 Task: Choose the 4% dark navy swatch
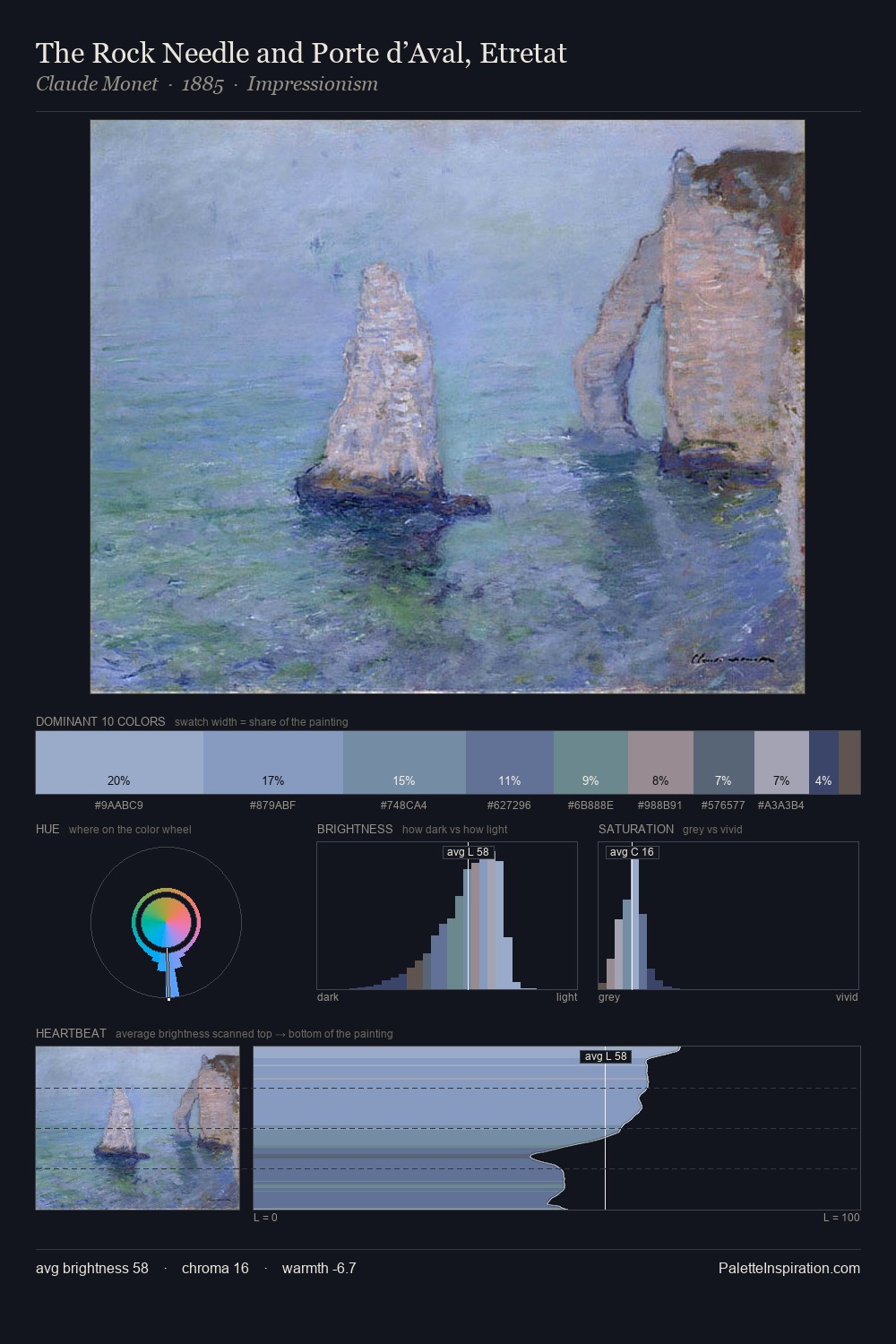click(x=823, y=762)
